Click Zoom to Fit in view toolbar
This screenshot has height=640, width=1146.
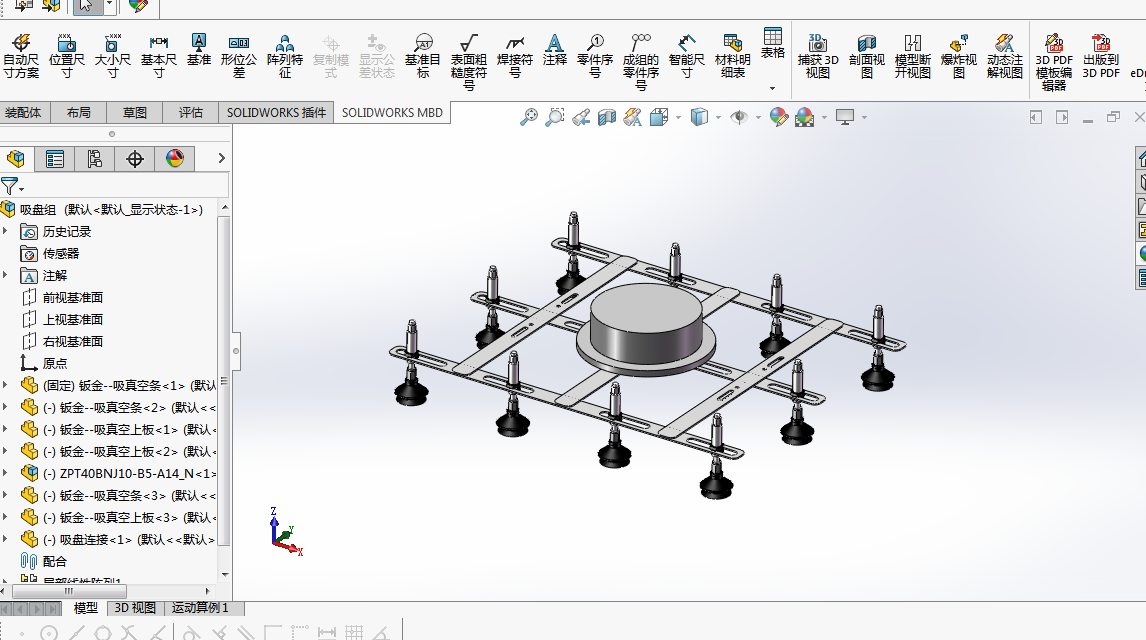528,117
